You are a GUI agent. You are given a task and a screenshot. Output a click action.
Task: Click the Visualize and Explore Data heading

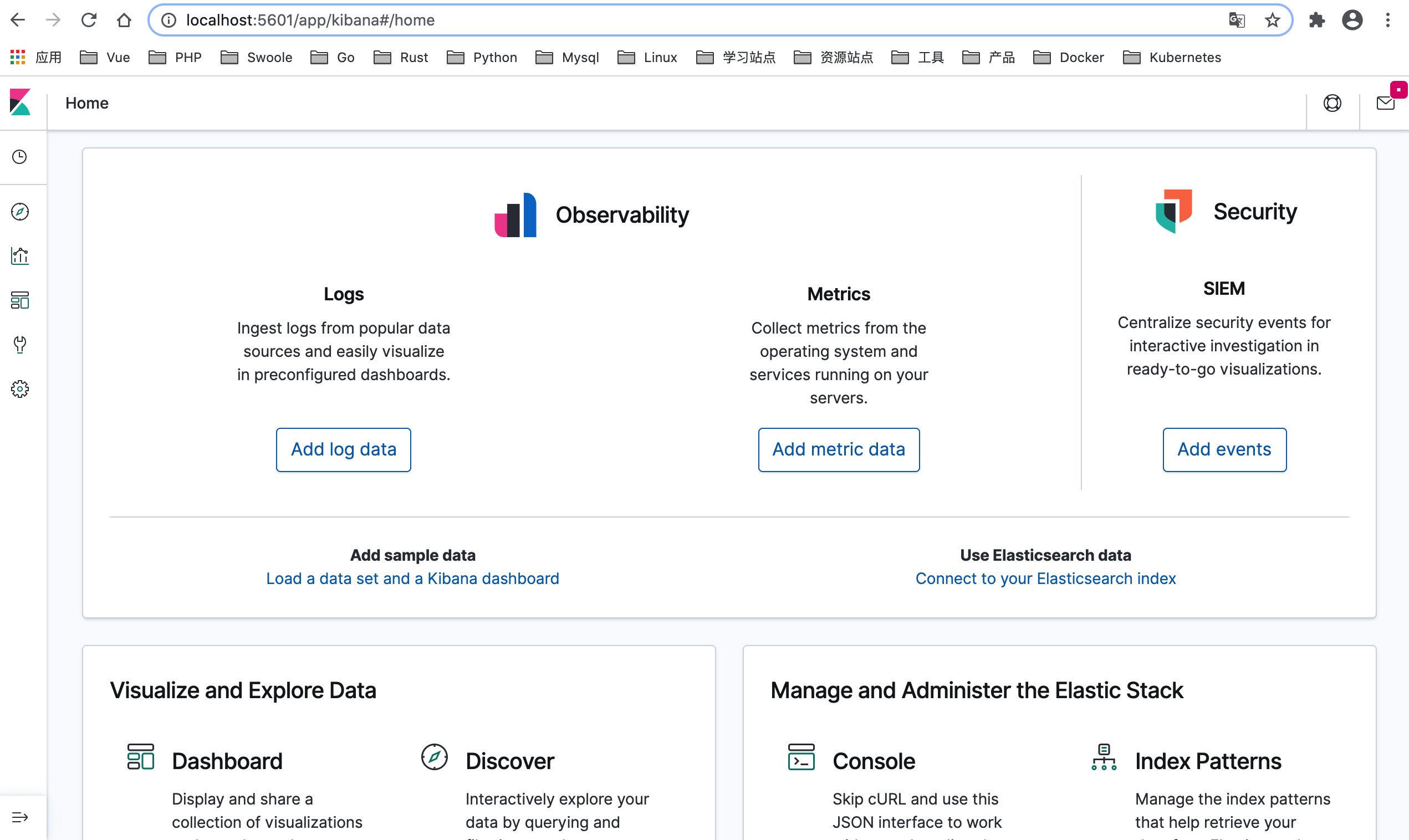(x=243, y=690)
